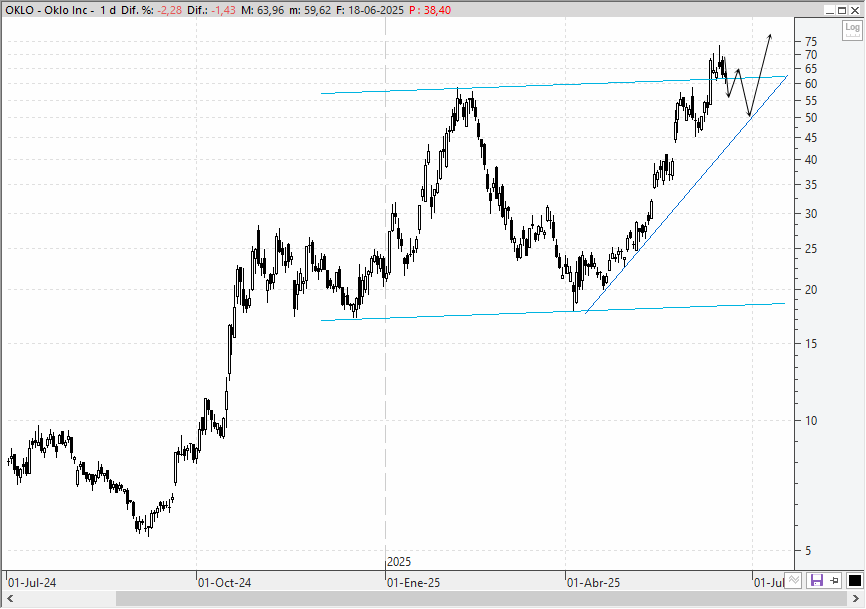
Task: Select the upper cyan resistance trendline
Action: click(x=552, y=85)
